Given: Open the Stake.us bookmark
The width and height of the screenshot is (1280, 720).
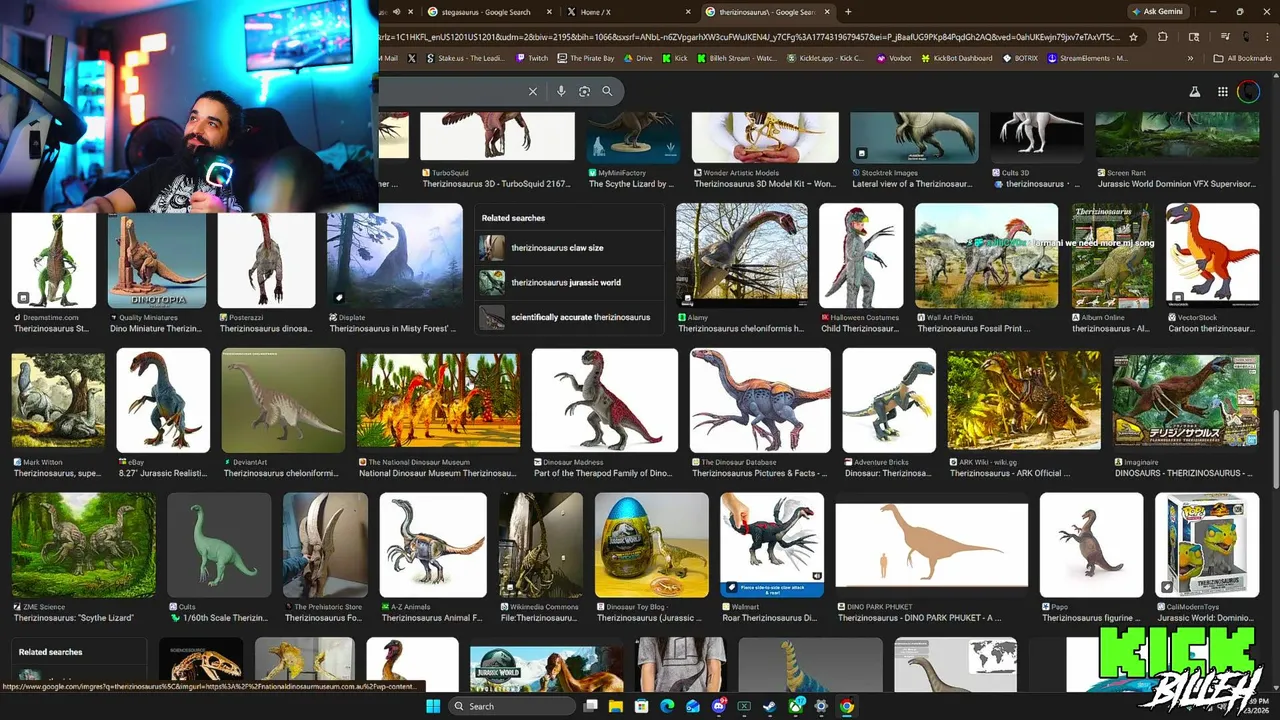Looking at the screenshot, I should coord(465,58).
